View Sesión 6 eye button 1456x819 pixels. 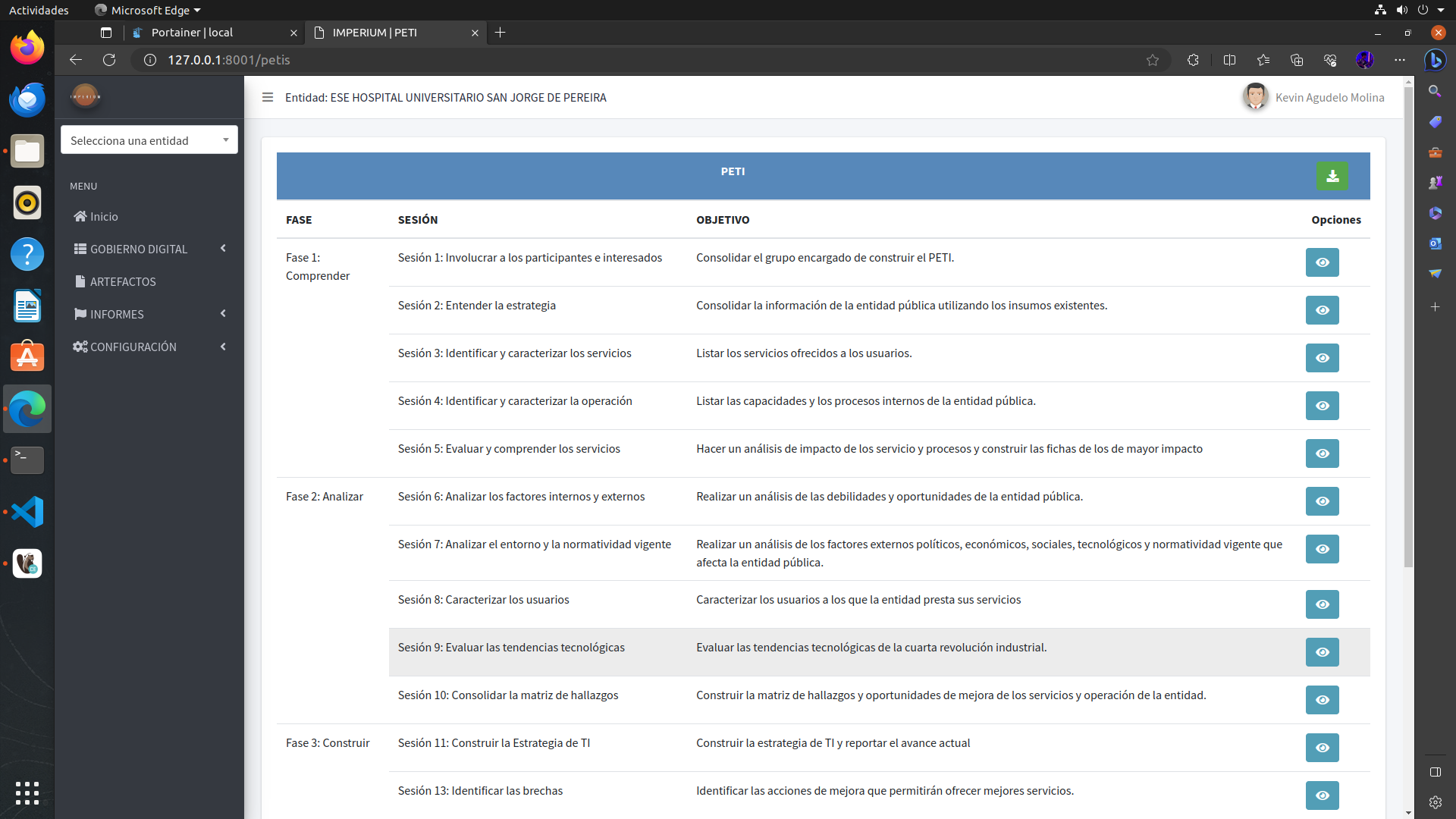click(1322, 501)
